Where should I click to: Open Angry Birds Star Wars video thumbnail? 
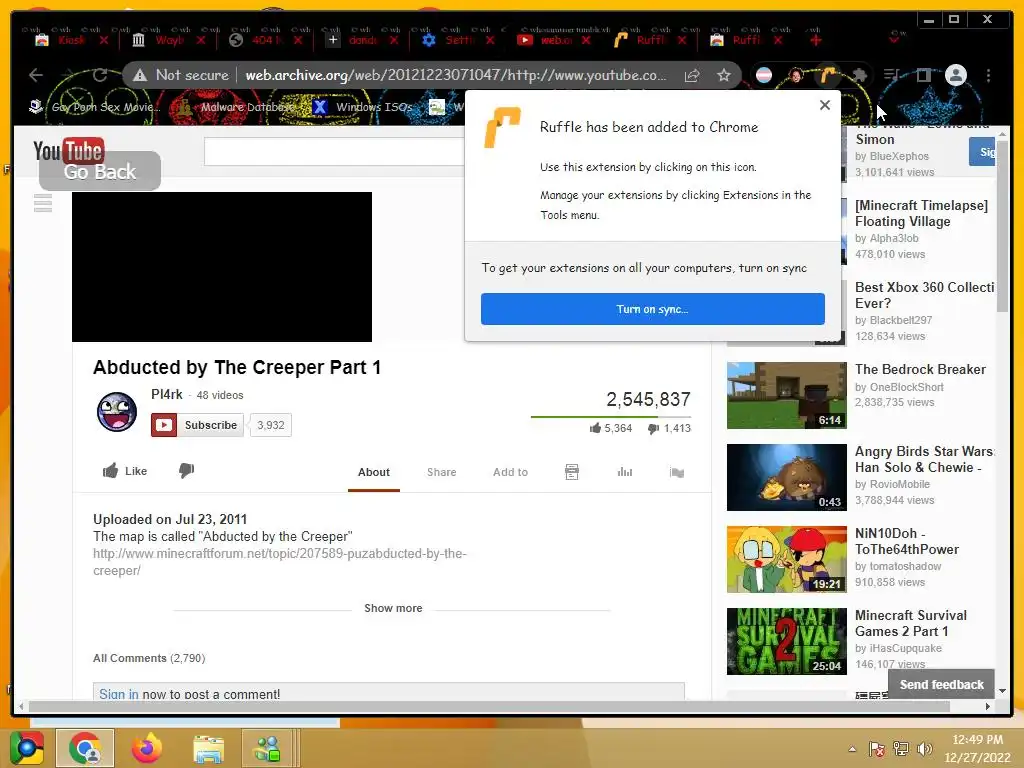tap(787, 477)
